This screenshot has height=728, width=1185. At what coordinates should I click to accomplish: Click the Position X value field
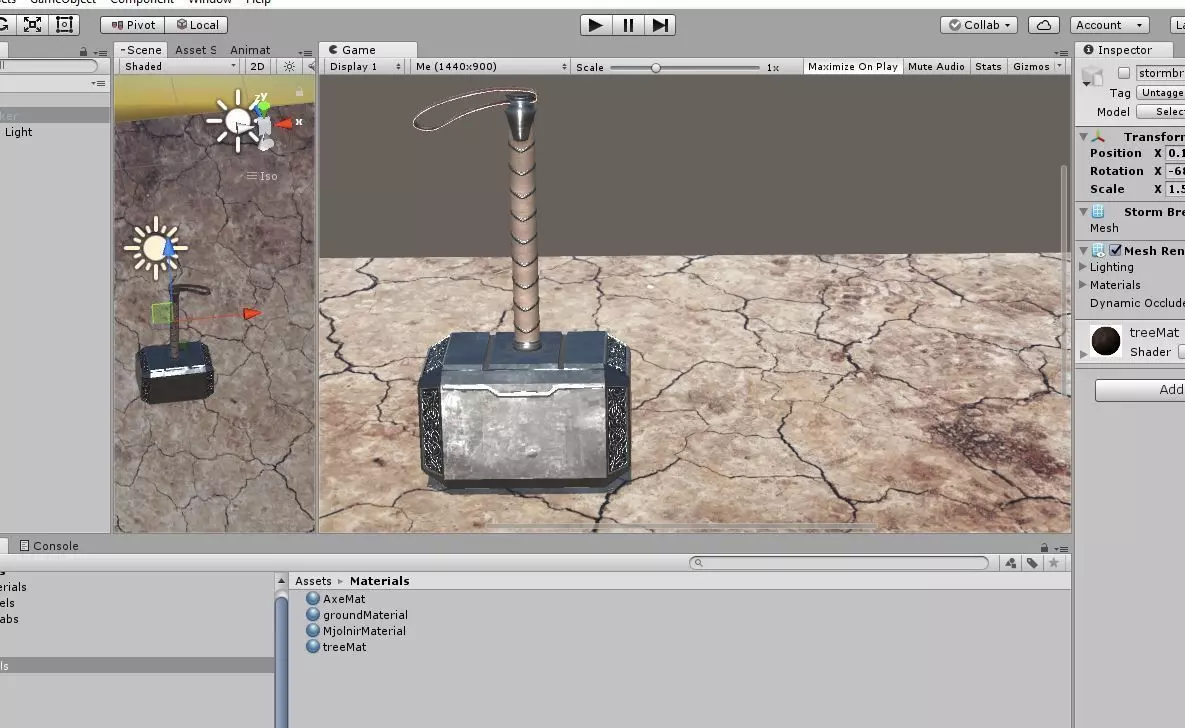[x=1175, y=153]
